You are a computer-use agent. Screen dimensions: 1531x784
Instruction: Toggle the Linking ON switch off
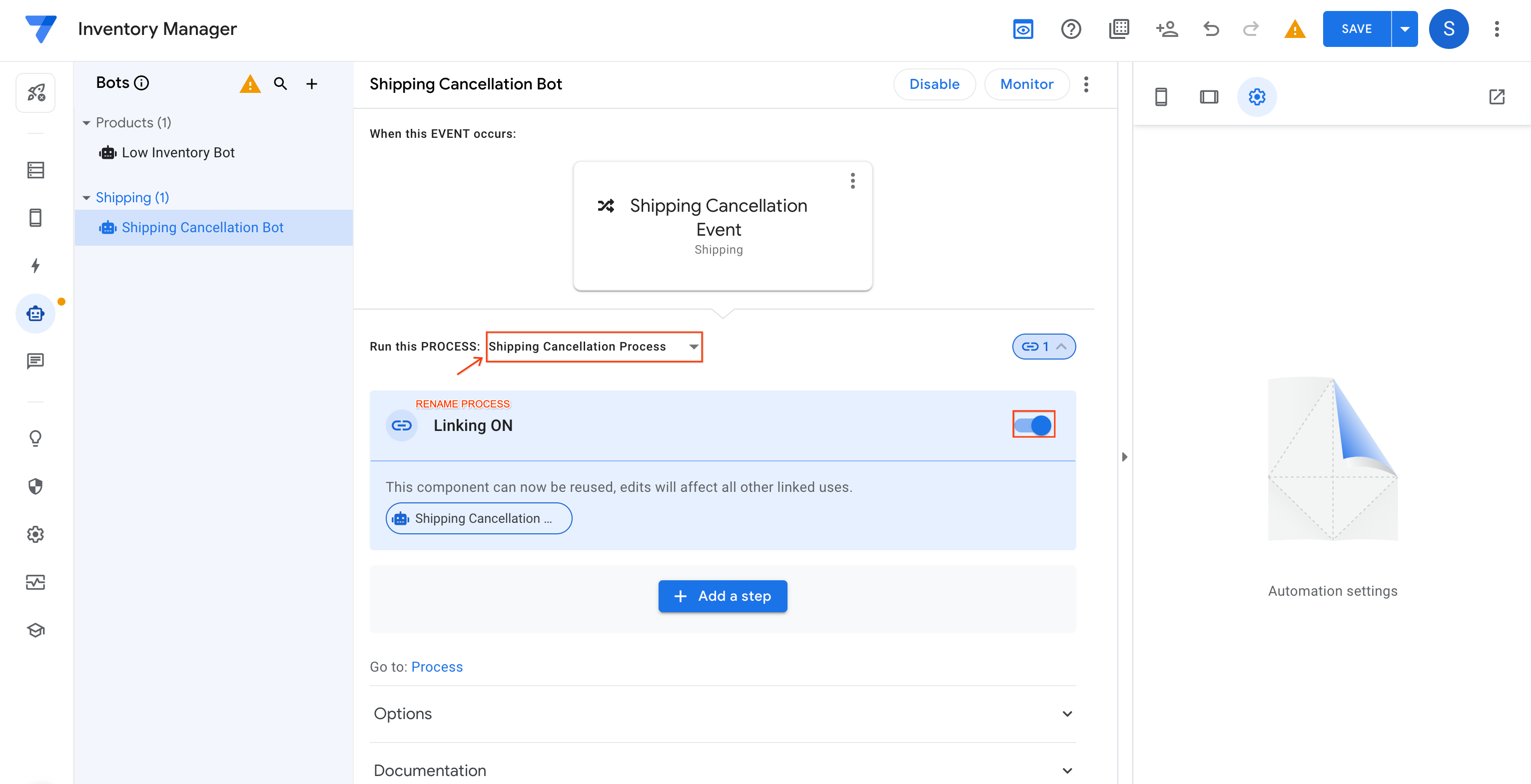[1034, 425]
